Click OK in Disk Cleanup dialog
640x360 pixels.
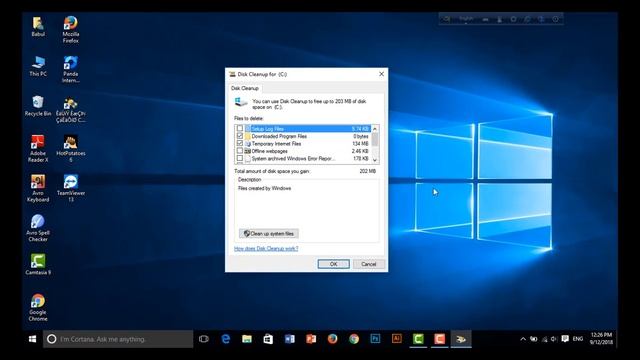[x=333, y=264]
